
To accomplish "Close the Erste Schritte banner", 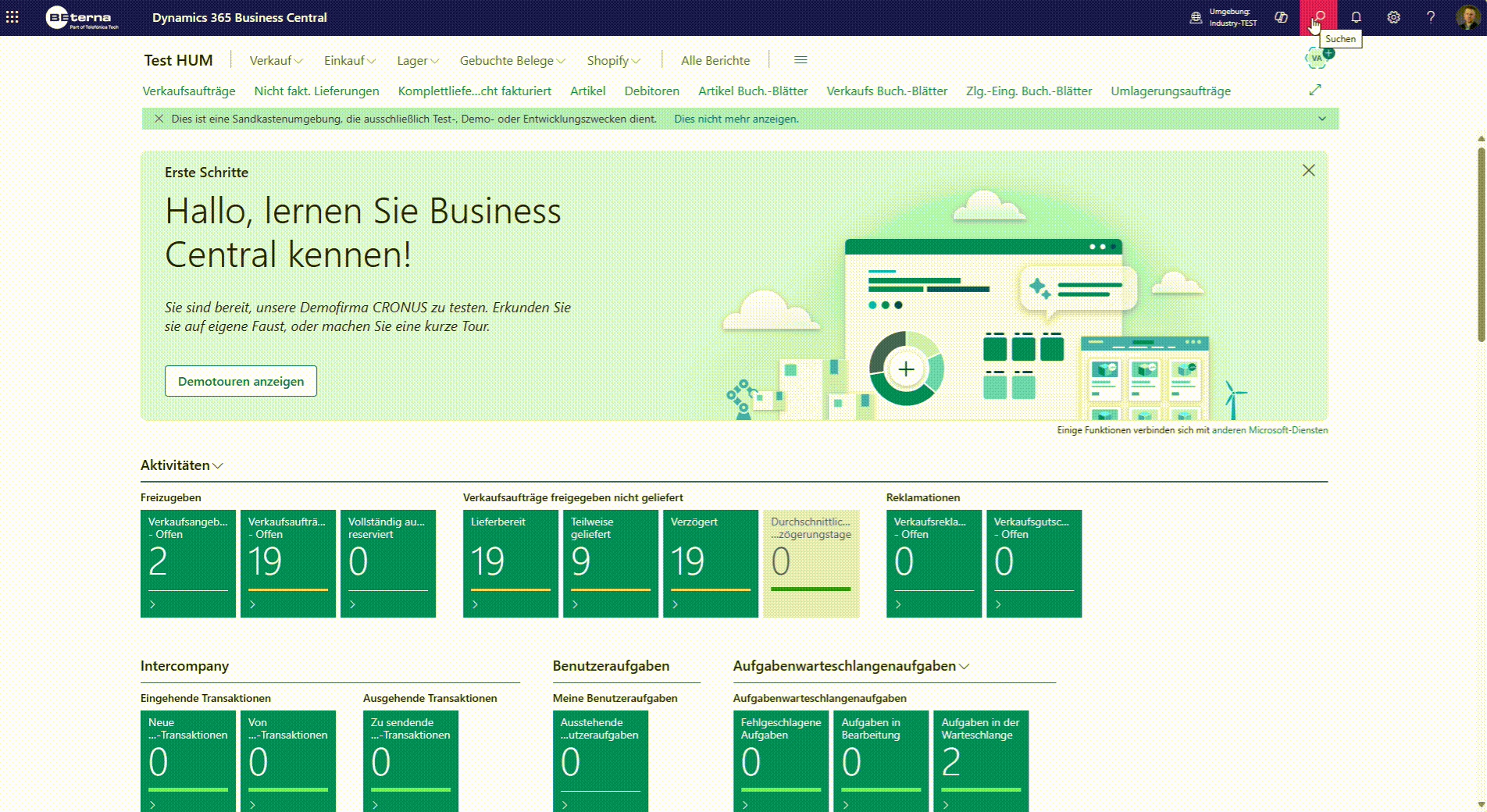I will click(1309, 170).
